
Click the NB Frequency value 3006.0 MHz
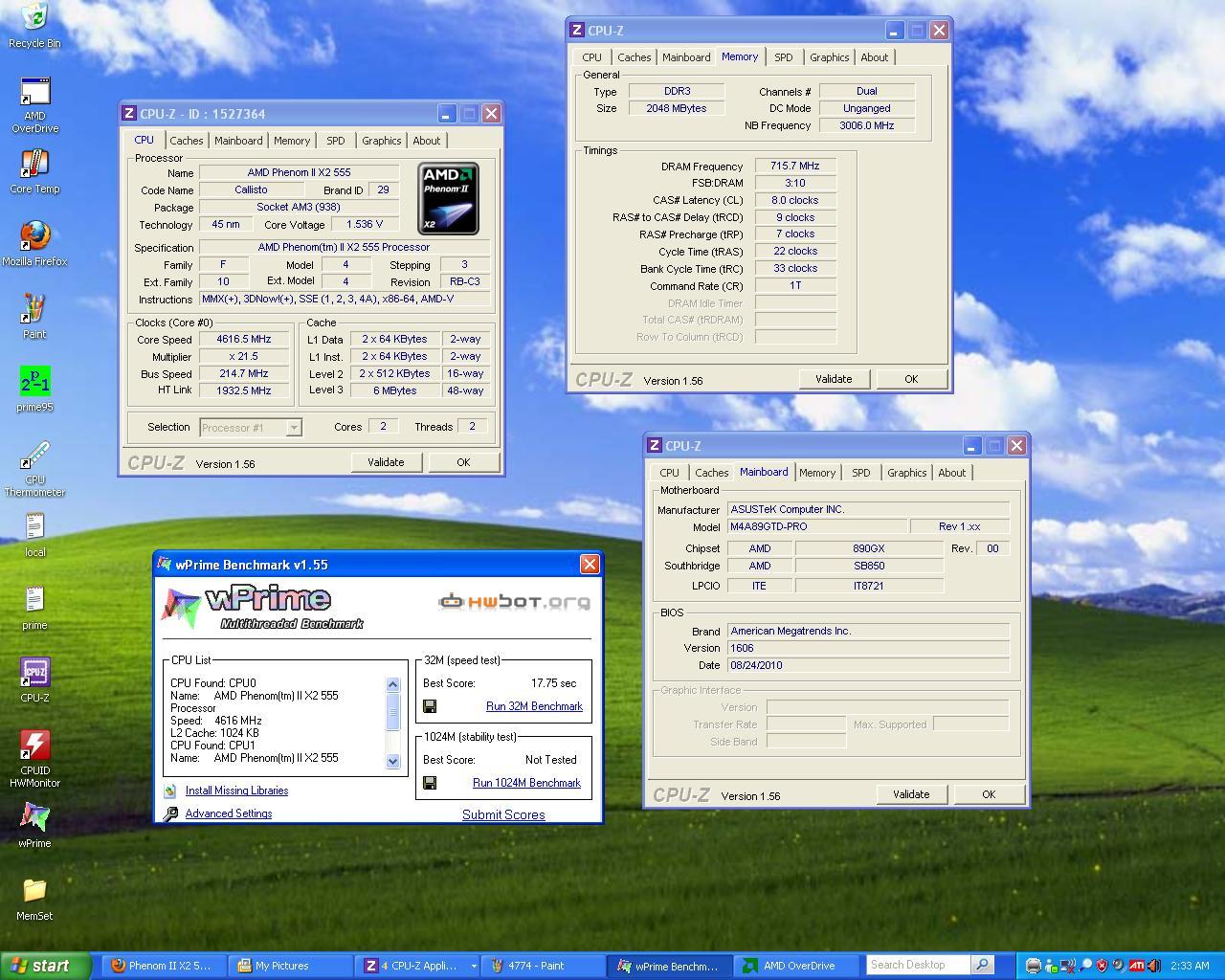click(x=867, y=125)
